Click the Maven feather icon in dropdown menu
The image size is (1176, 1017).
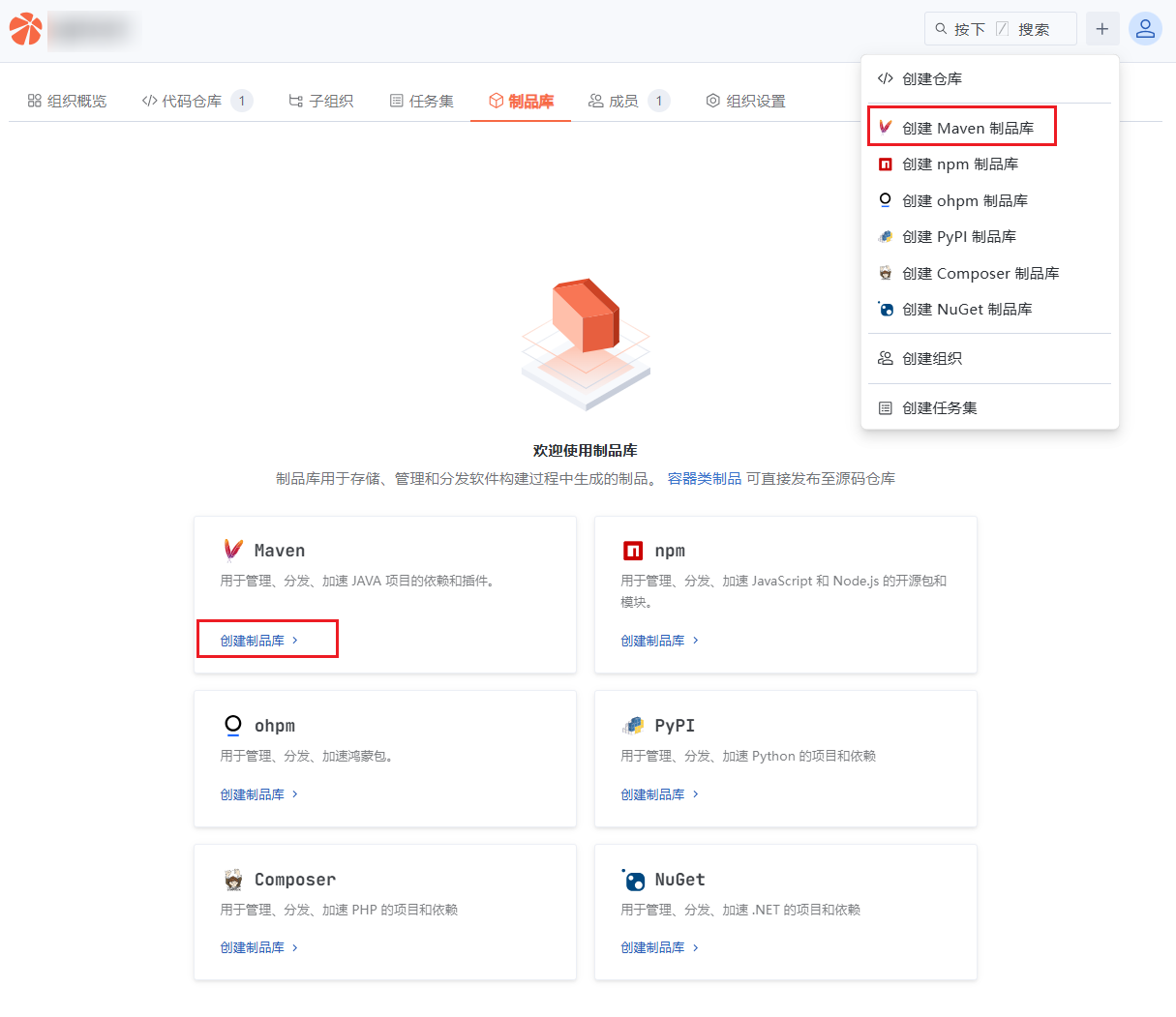(885, 128)
